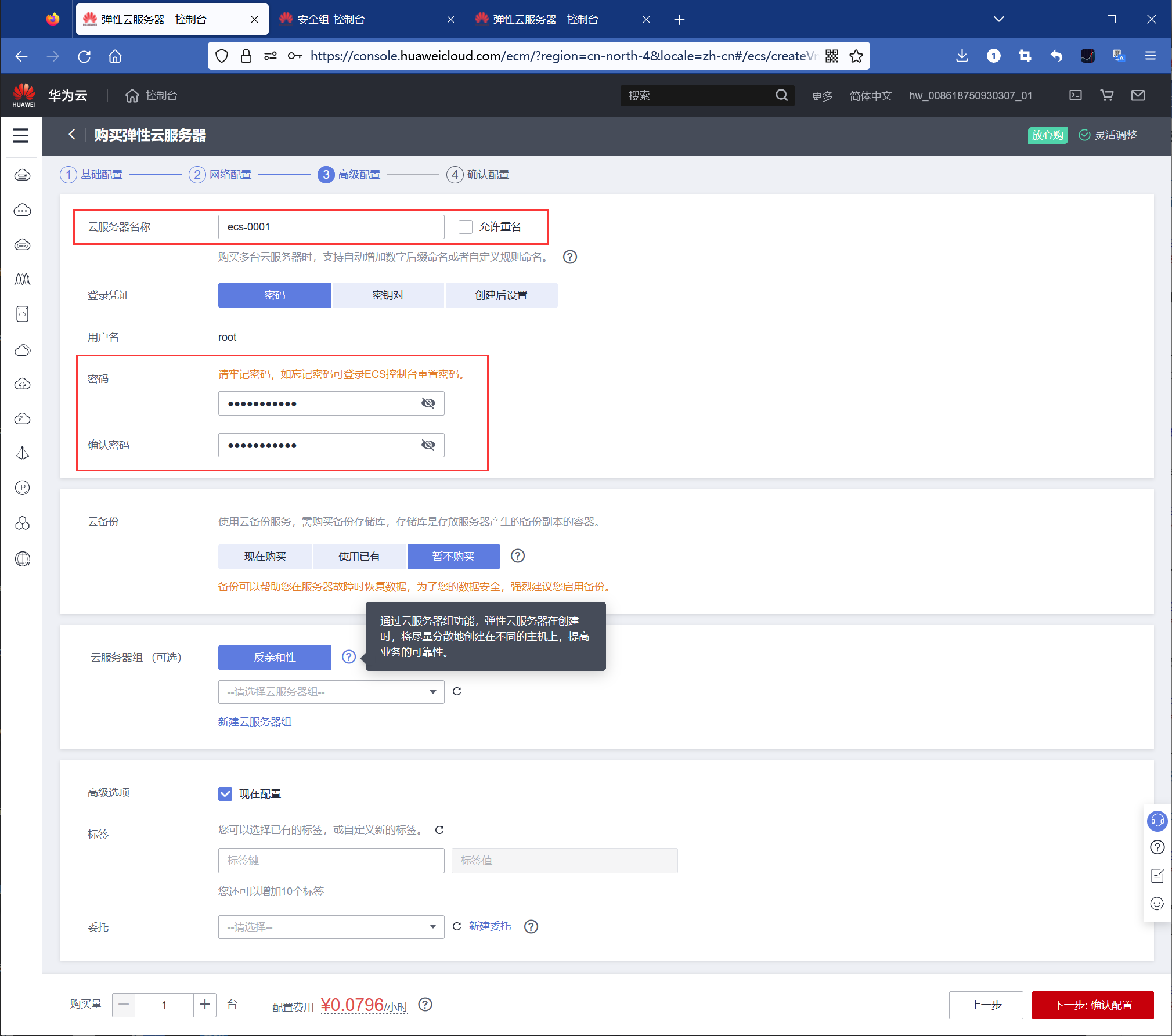Click the 新建云服务器组 link
Viewport: 1172px width, 1036px height.
point(255,721)
